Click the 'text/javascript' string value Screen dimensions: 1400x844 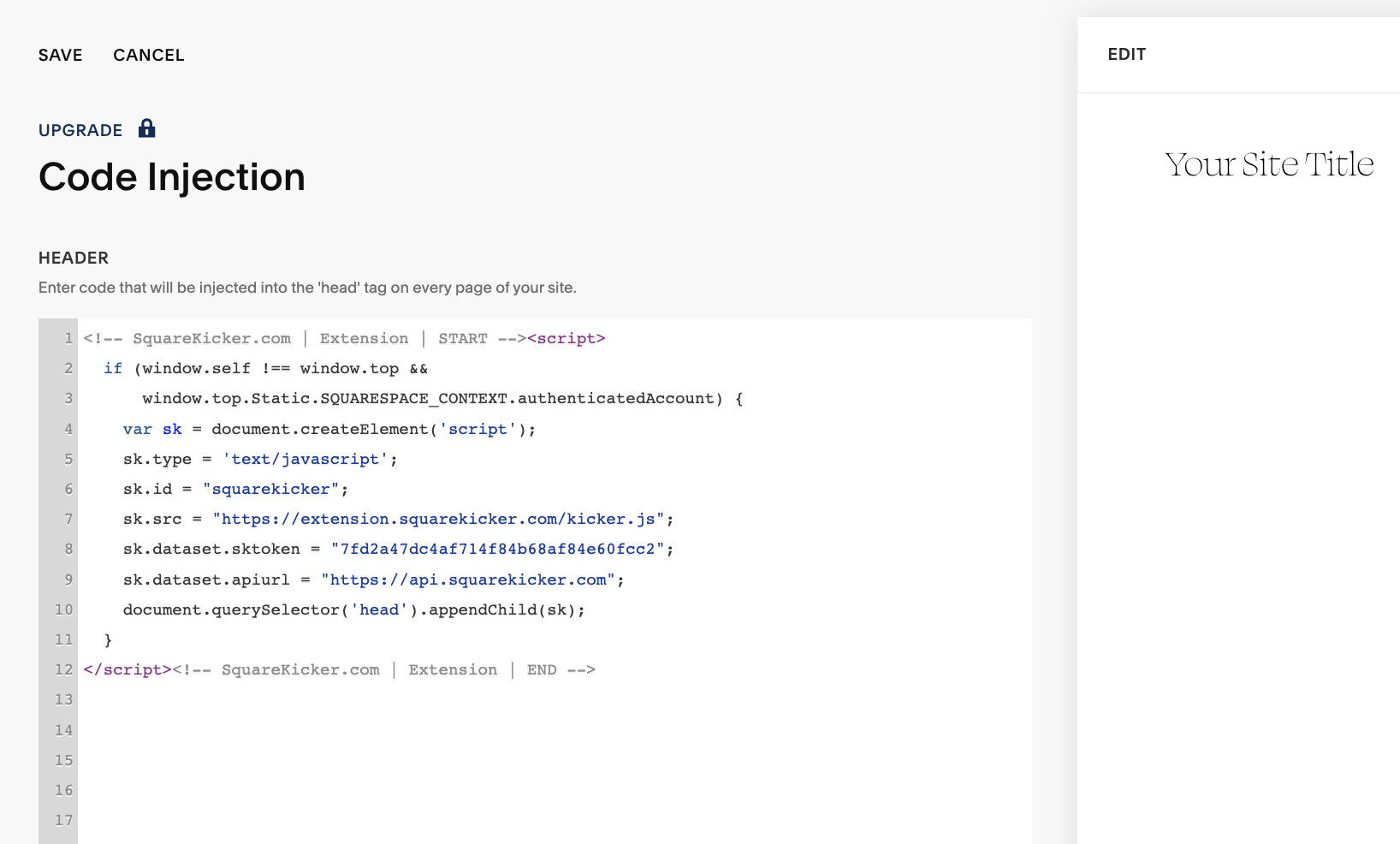(x=306, y=459)
